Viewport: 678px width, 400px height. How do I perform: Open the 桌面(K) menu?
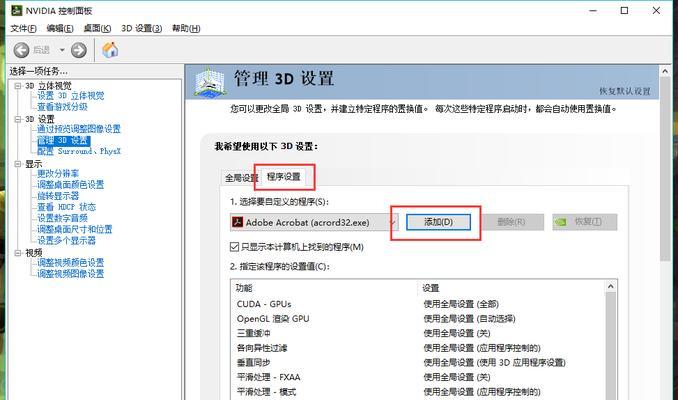(x=97, y=29)
